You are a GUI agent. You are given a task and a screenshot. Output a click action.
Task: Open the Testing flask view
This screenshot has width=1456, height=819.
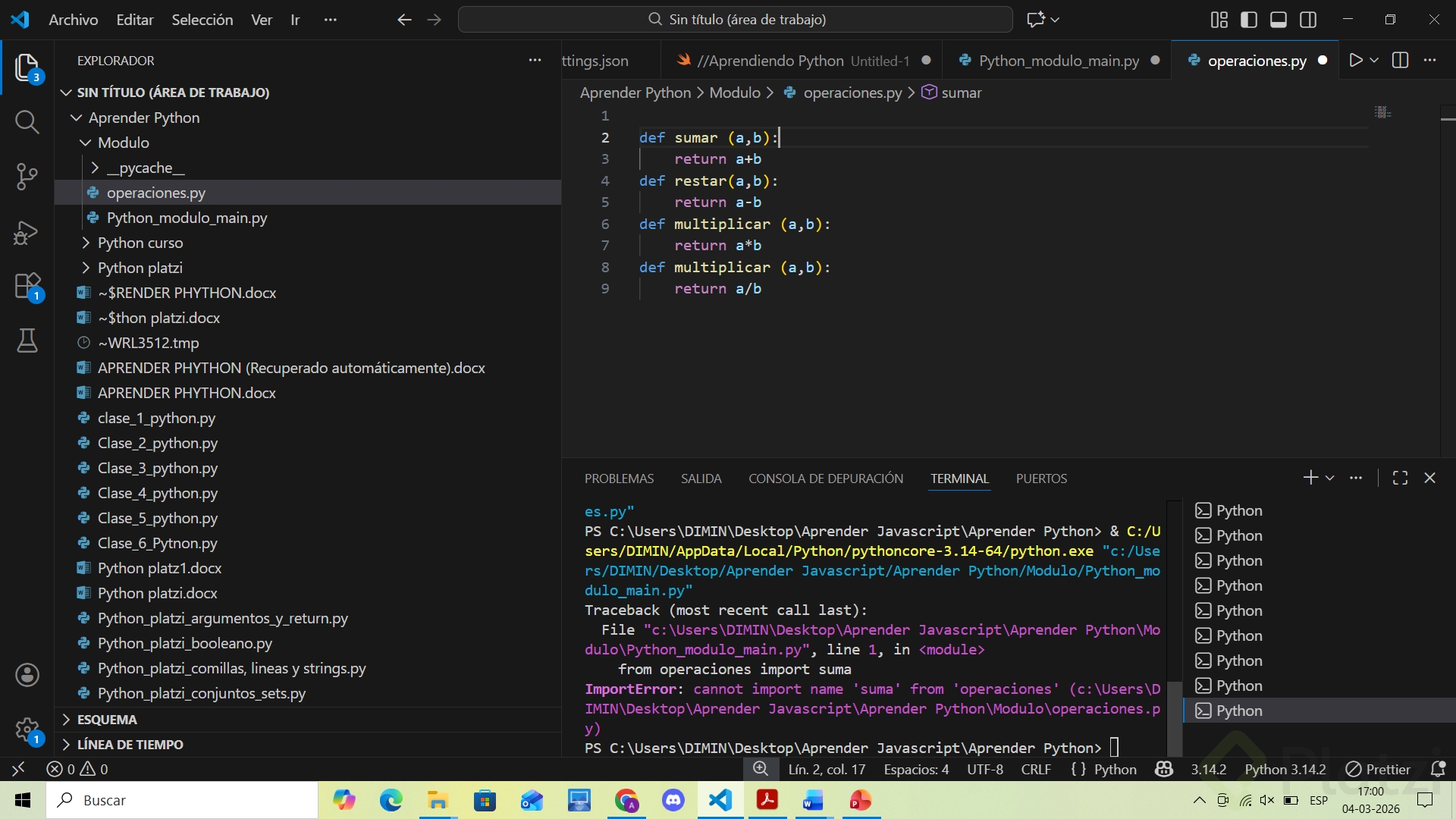(x=27, y=340)
